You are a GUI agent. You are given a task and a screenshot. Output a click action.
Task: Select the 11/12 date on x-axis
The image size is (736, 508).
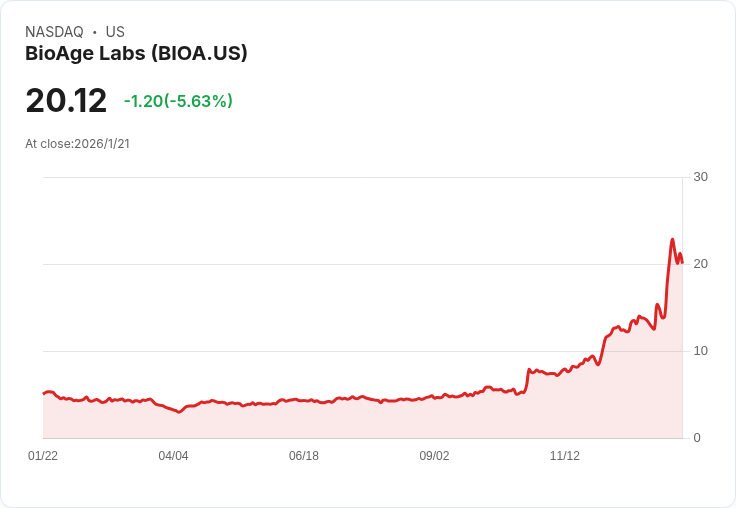coord(565,456)
